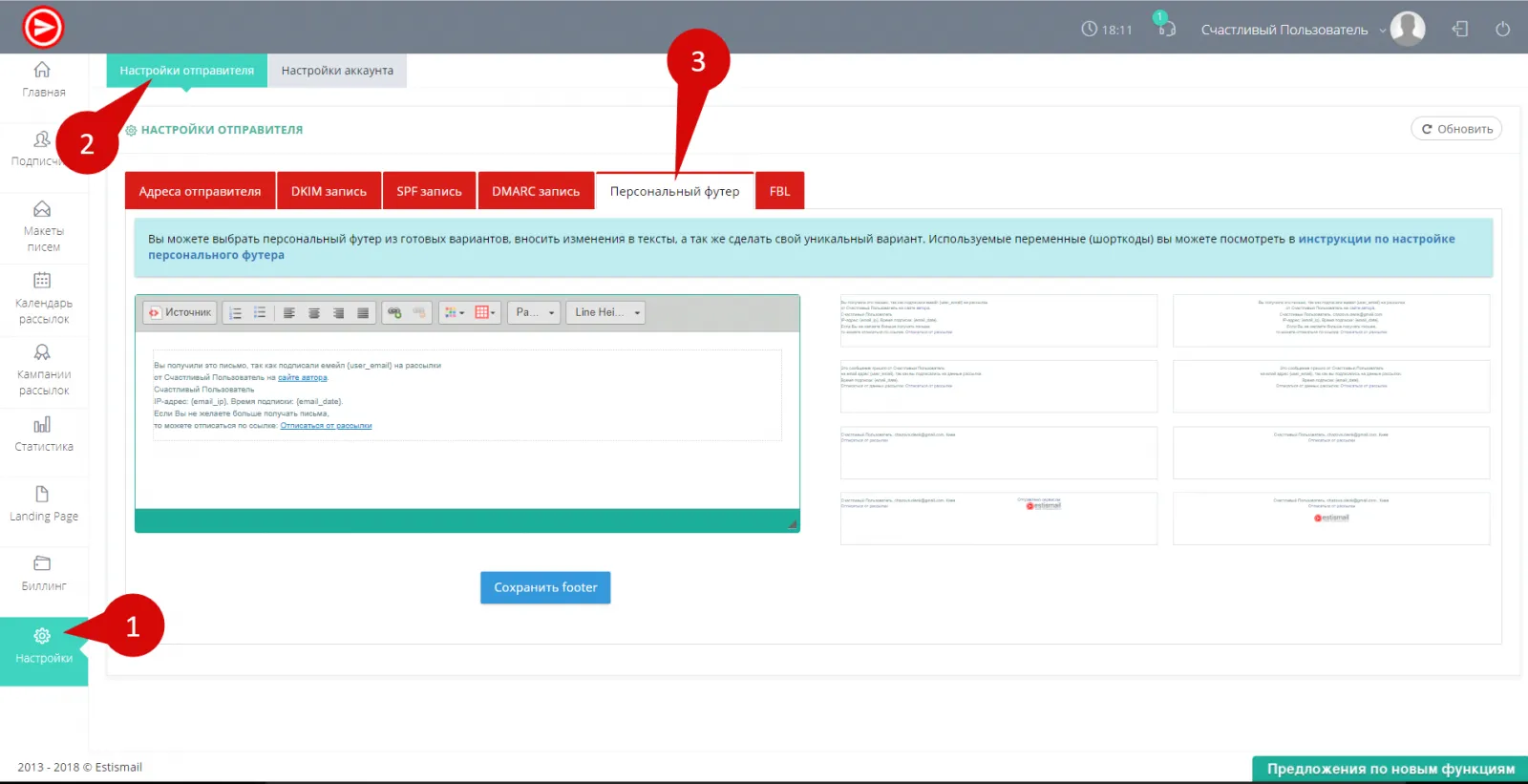Select the footer template thumbnail with estismail logo

click(998, 519)
